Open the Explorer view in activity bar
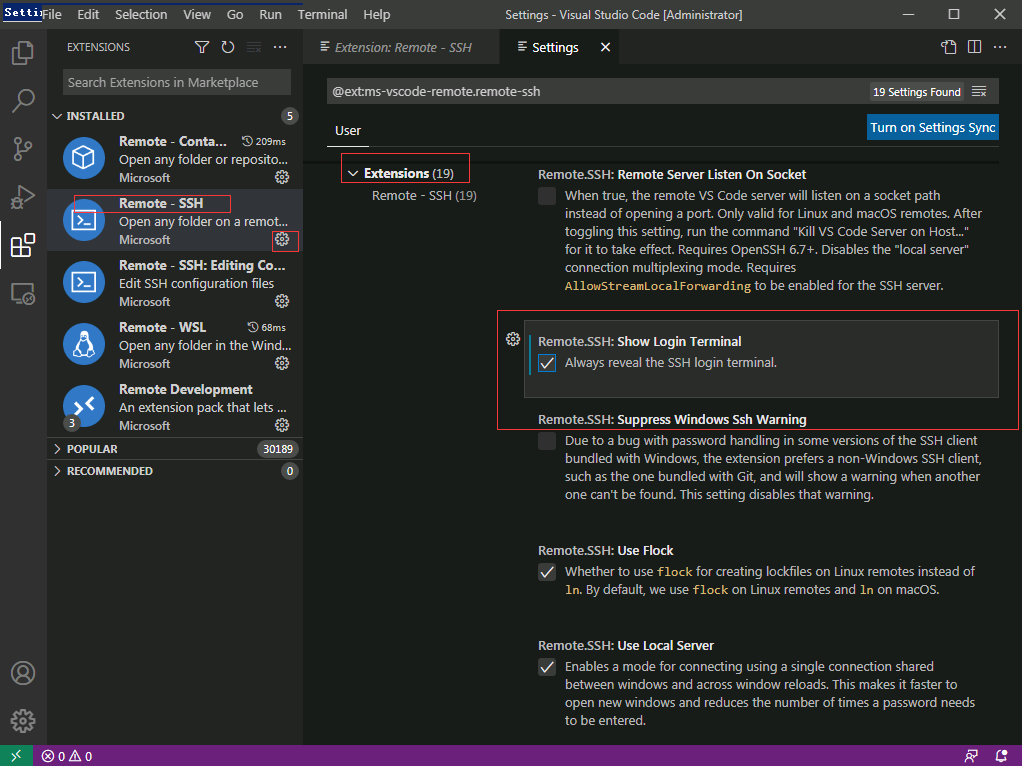 click(23, 53)
